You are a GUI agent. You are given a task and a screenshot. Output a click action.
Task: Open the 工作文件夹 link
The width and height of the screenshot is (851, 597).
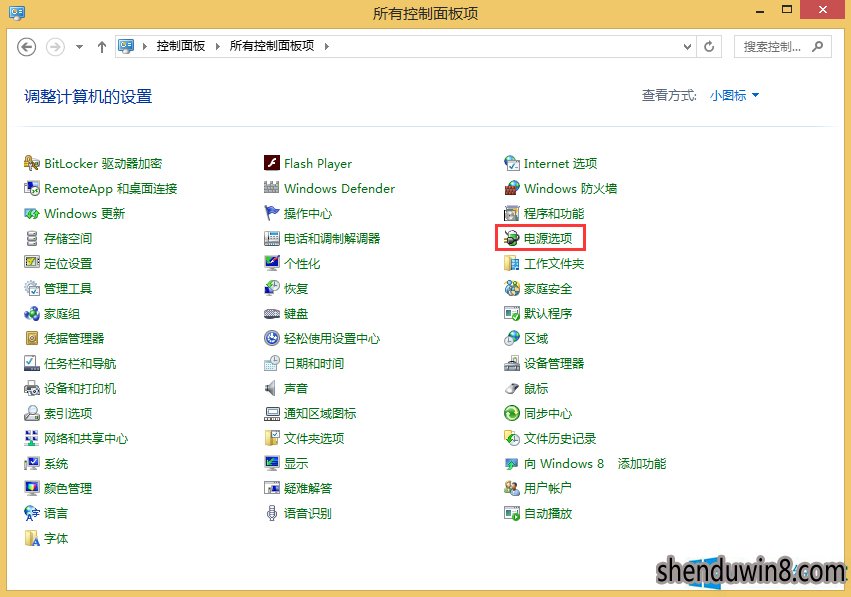[x=554, y=264]
